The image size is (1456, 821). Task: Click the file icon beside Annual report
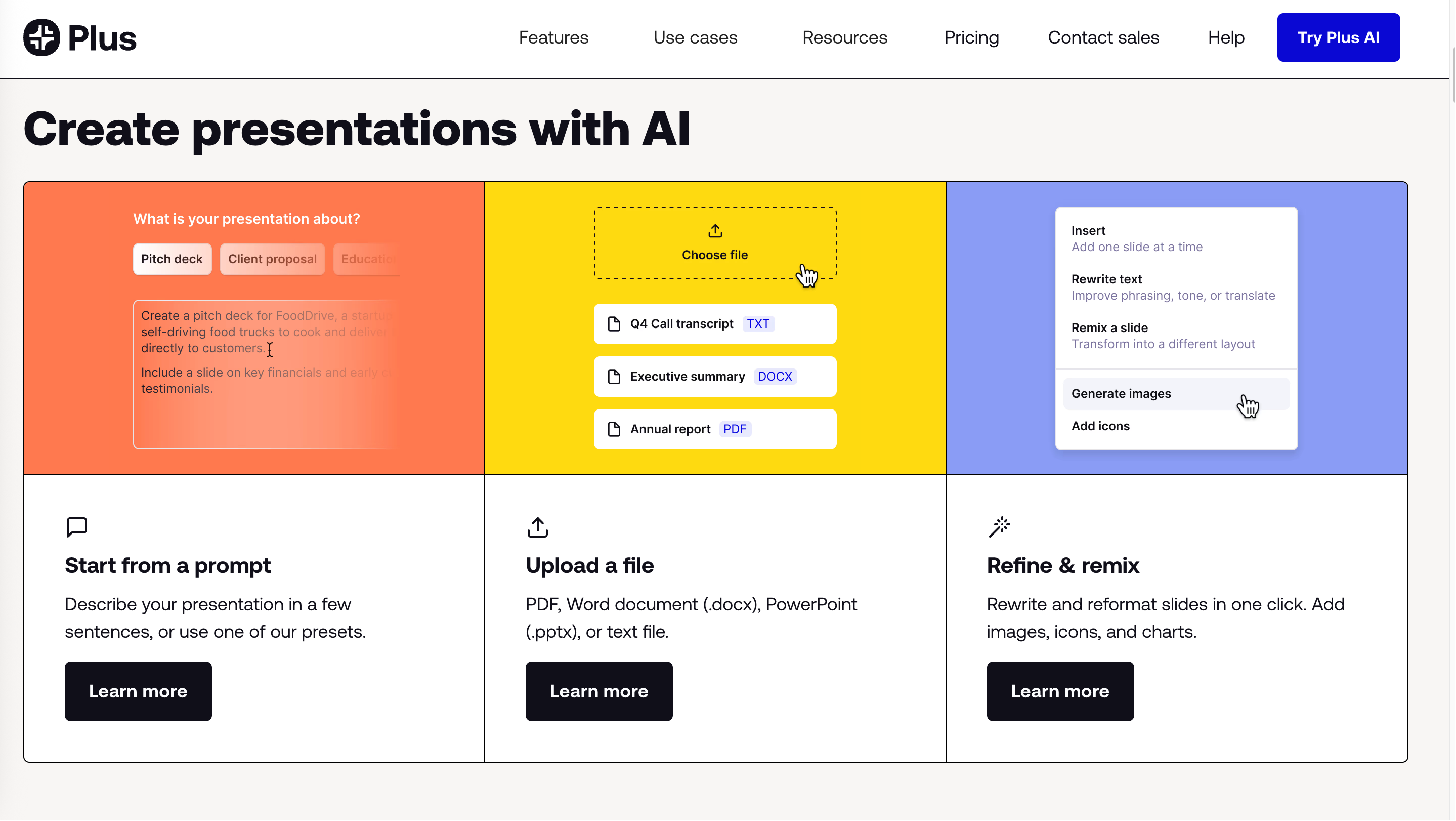coord(614,429)
